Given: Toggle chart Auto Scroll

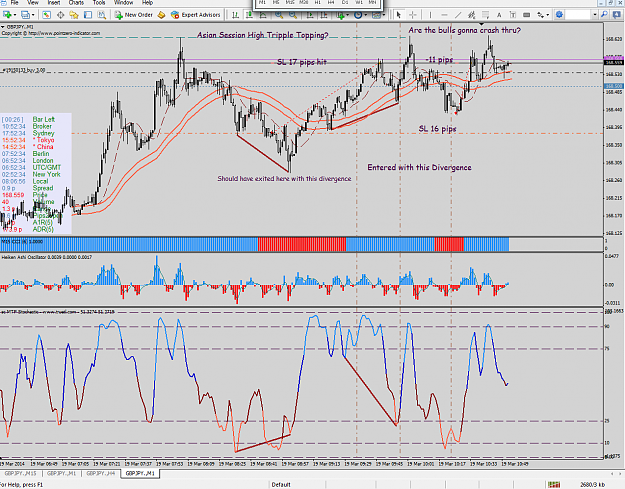Looking at the screenshot, I should 309,15.
